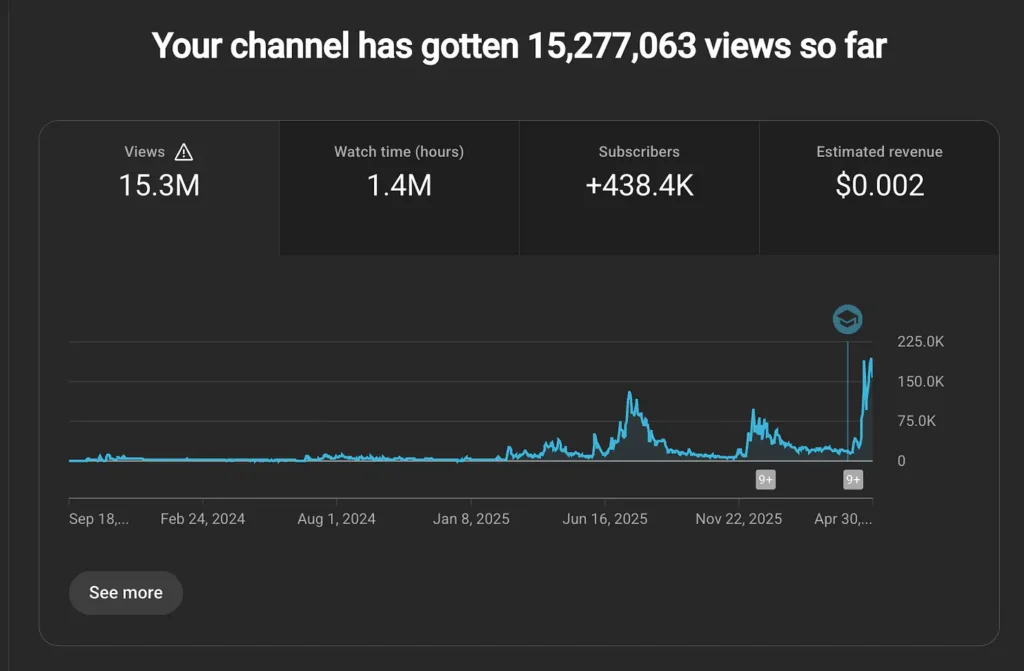The image size is (1024, 671).
Task: Click the graduation cap milestone icon
Action: [847, 319]
